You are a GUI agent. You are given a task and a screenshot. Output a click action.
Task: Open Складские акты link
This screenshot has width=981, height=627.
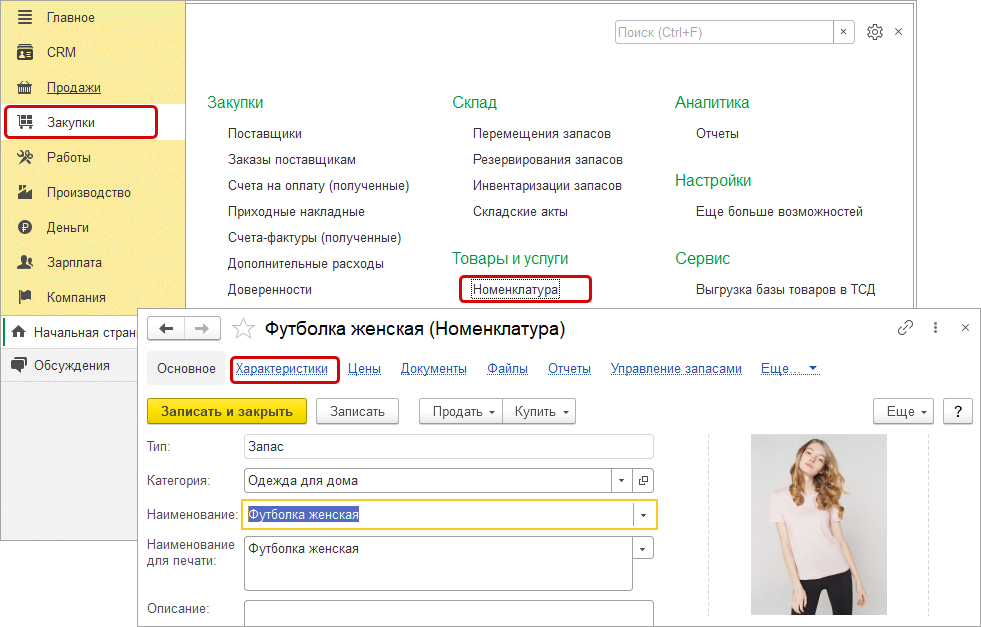coord(520,212)
